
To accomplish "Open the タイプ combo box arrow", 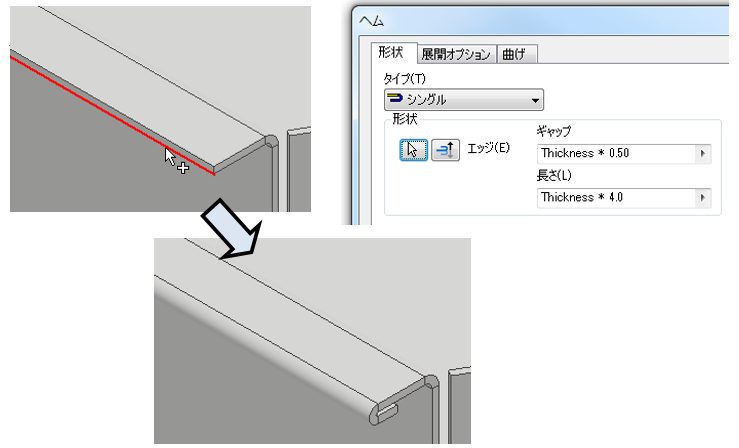I will pos(535,100).
